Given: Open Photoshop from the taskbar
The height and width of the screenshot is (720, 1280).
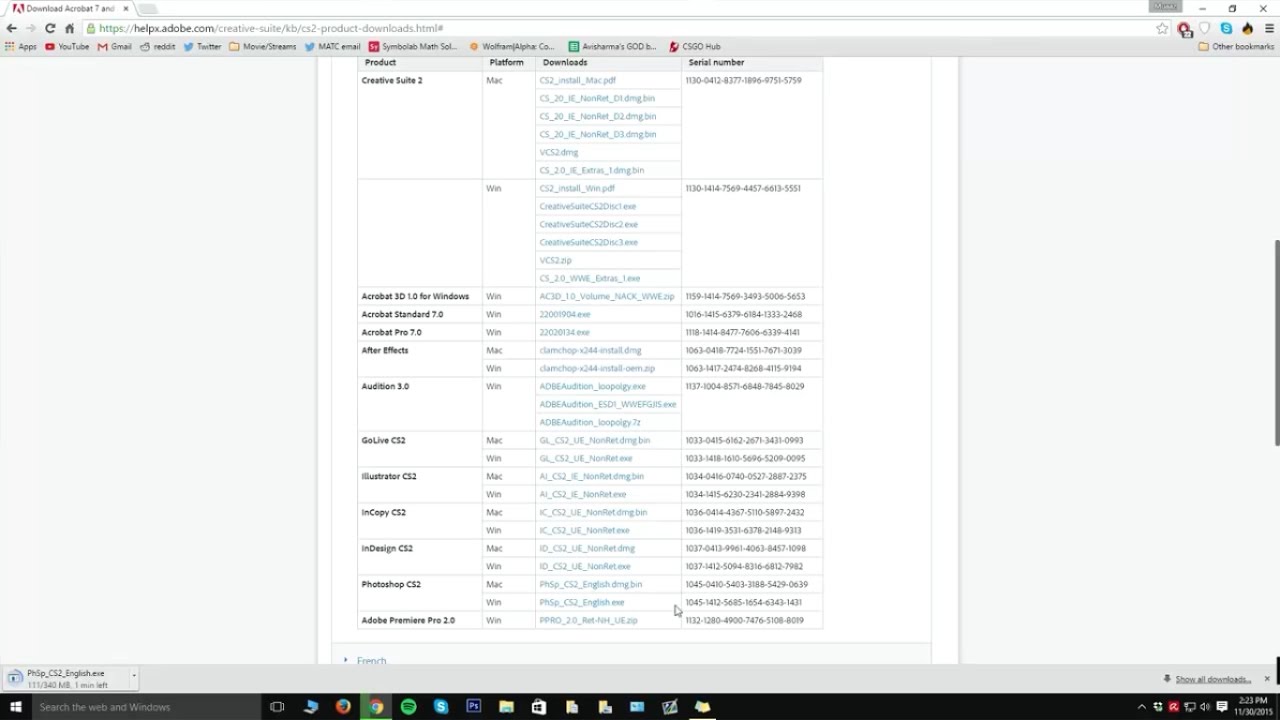Looking at the screenshot, I should click(x=474, y=707).
